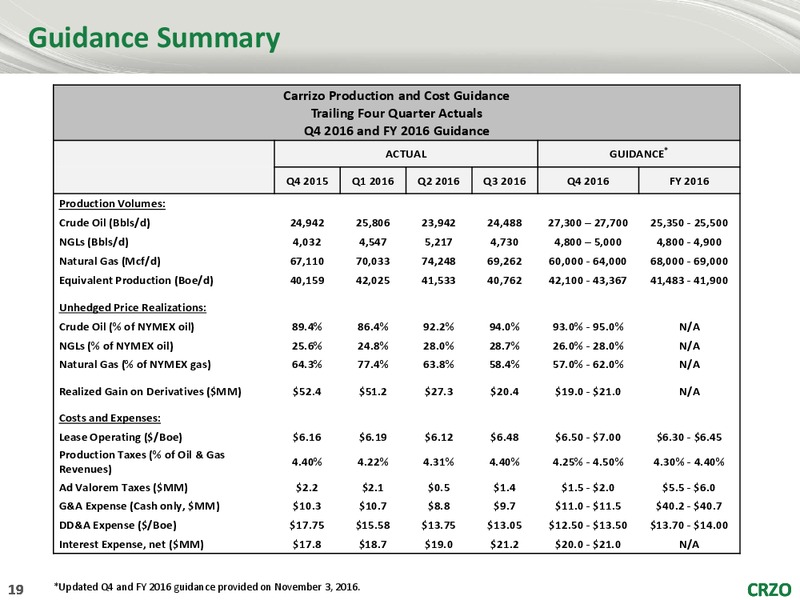Select natural gas value 67,110
This screenshot has height=600, width=800.
click(307, 261)
